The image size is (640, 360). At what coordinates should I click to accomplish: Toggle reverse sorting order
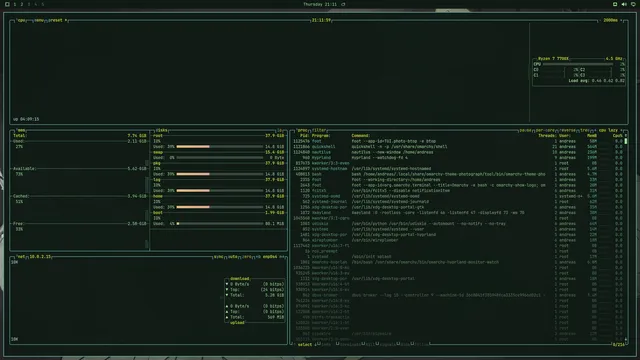pos(568,130)
